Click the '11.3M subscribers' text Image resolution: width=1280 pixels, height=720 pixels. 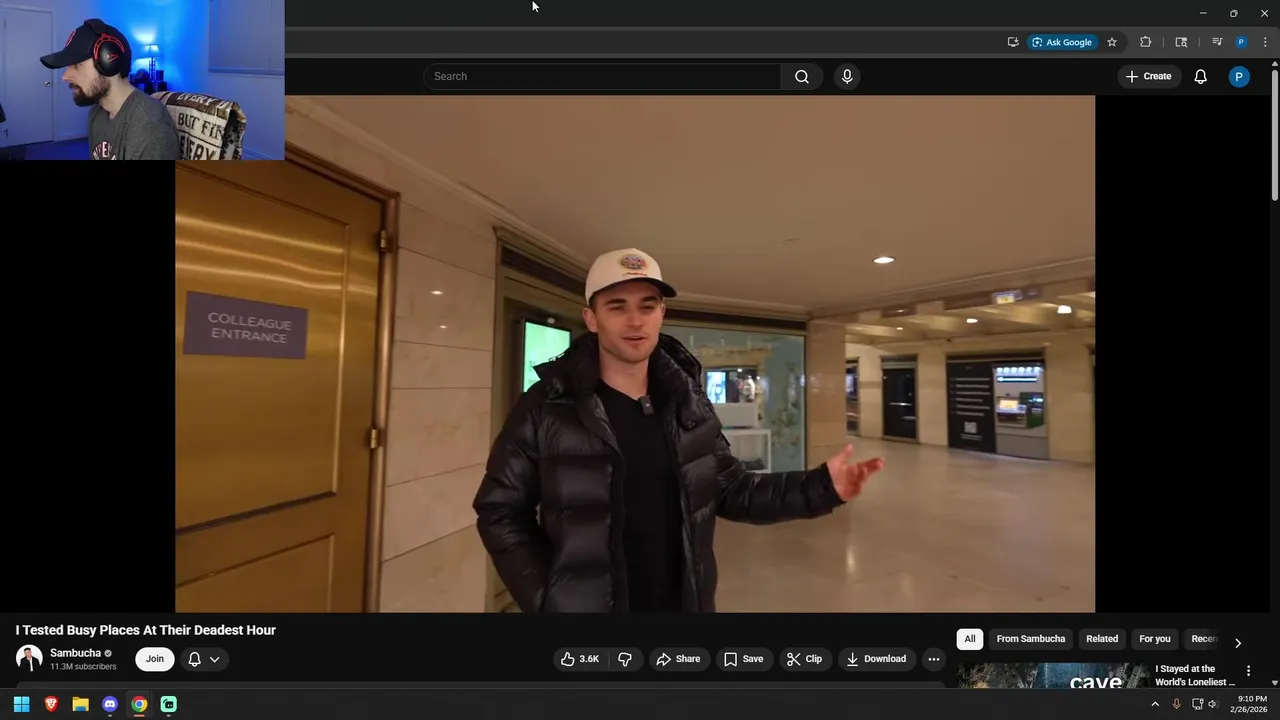pyautogui.click(x=83, y=667)
